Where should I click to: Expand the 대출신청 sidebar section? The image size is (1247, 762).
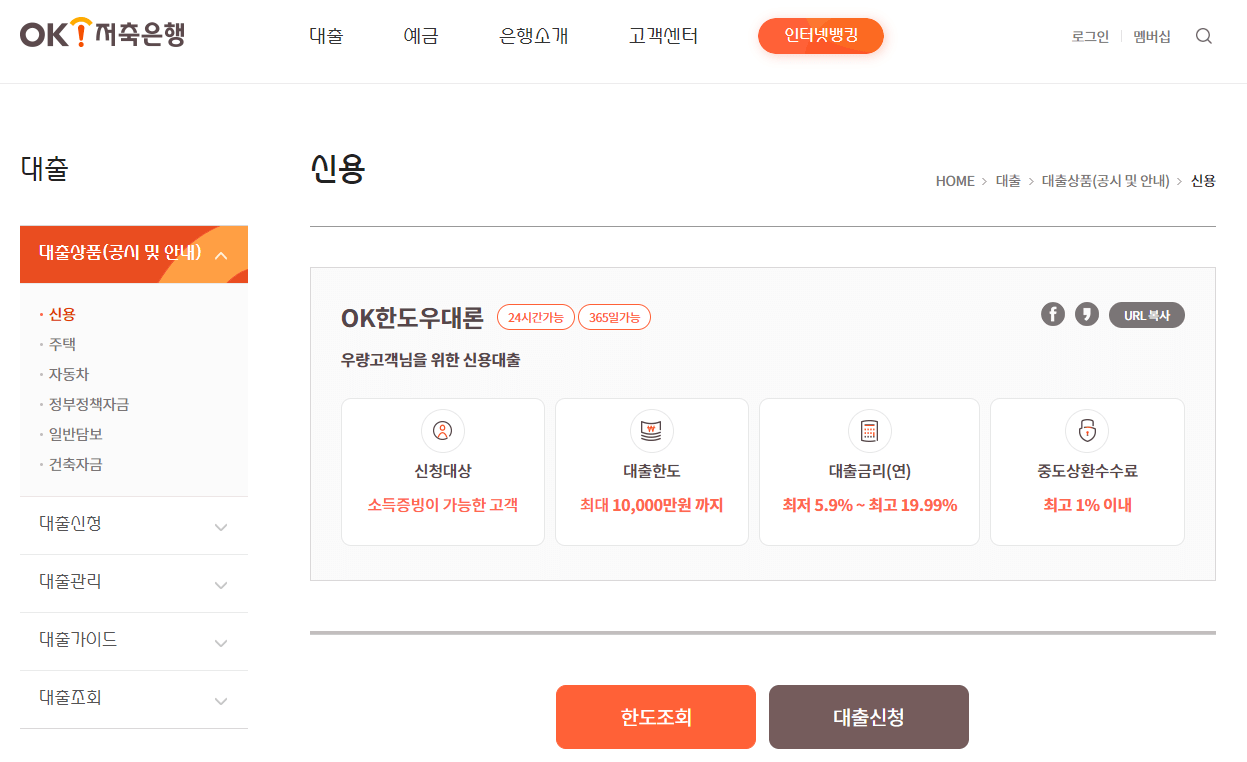[134, 525]
